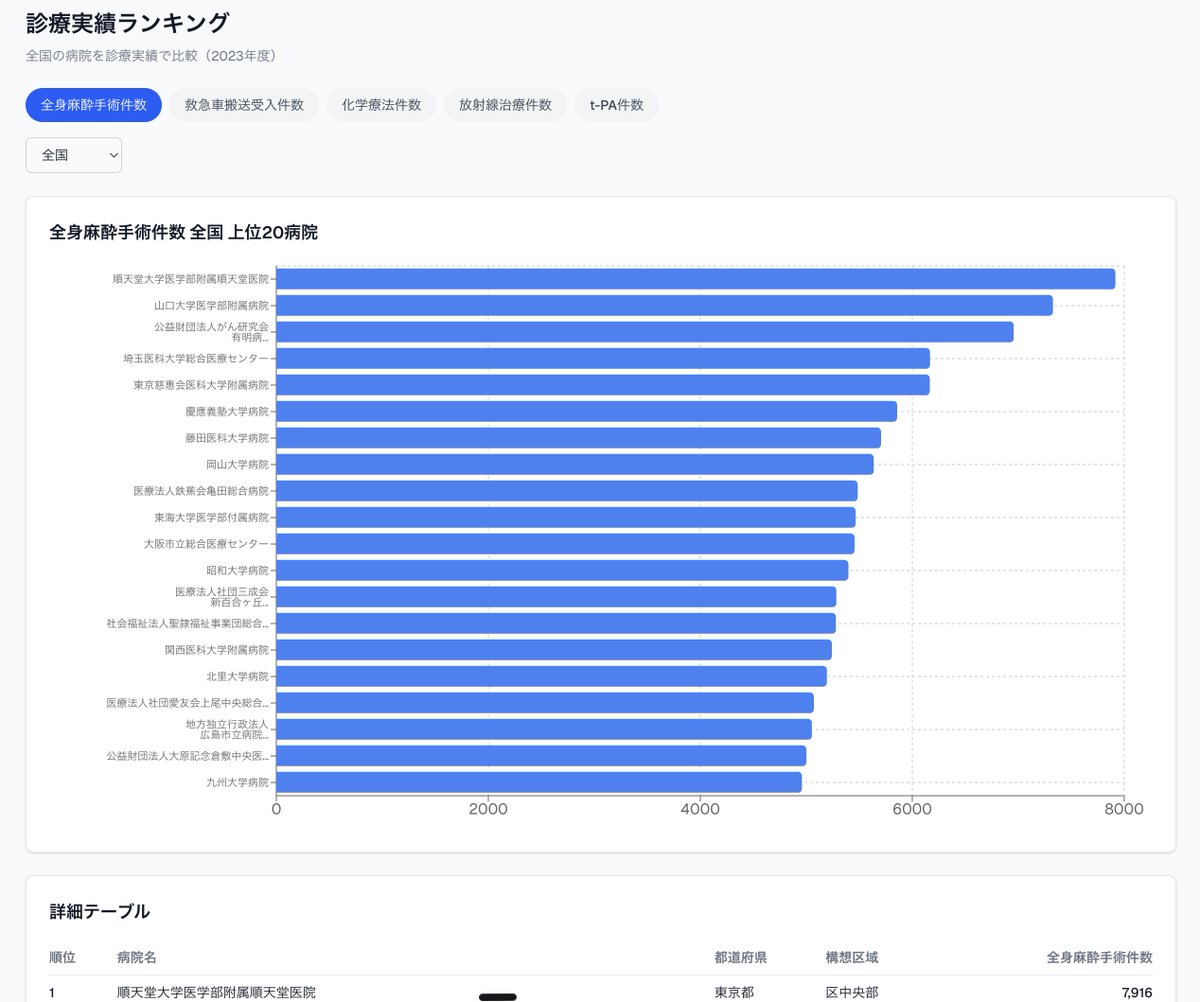Click the bar for 医療法人社団三成会 新百合ヶ丘
1200x1002 pixels.
(x=556, y=597)
